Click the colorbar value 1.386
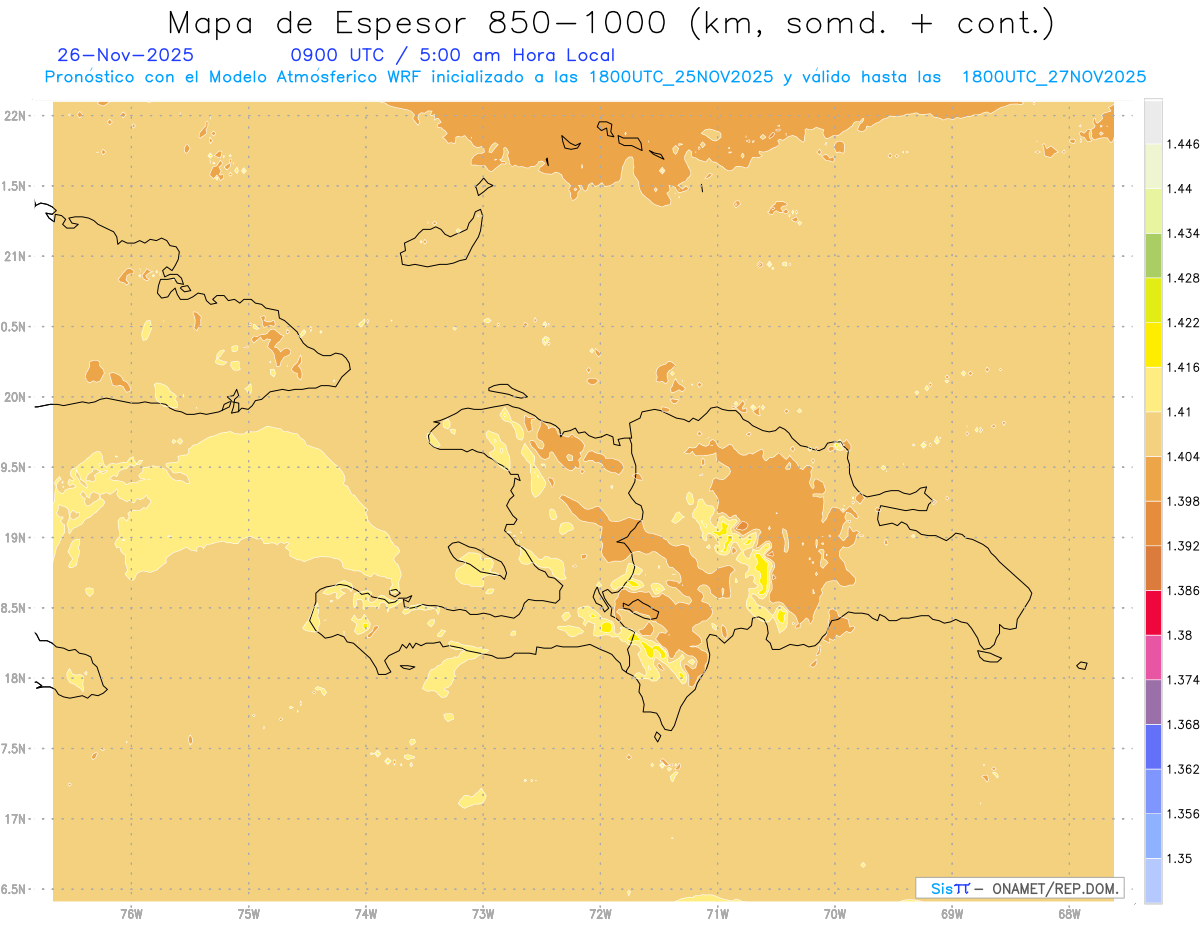The height and width of the screenshot is (927, 1200). pos(1185,591)
